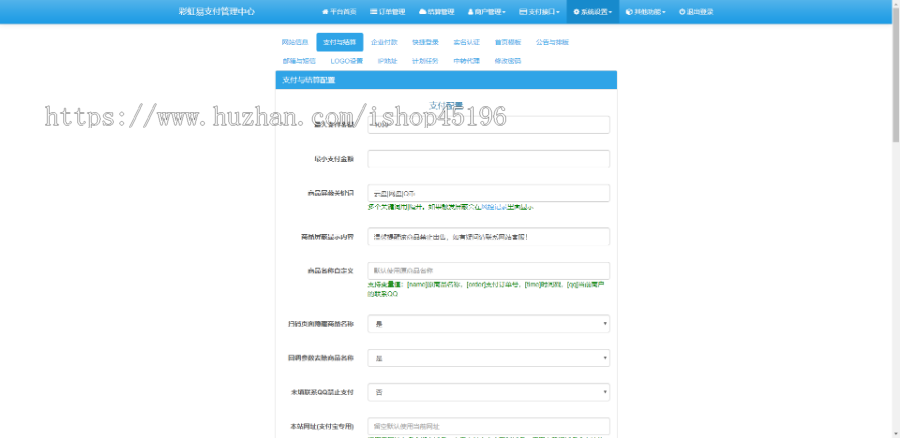This screenshot has width=900, height=438.
Task: Open the 平台首页 home nav item
Action: 339,11
